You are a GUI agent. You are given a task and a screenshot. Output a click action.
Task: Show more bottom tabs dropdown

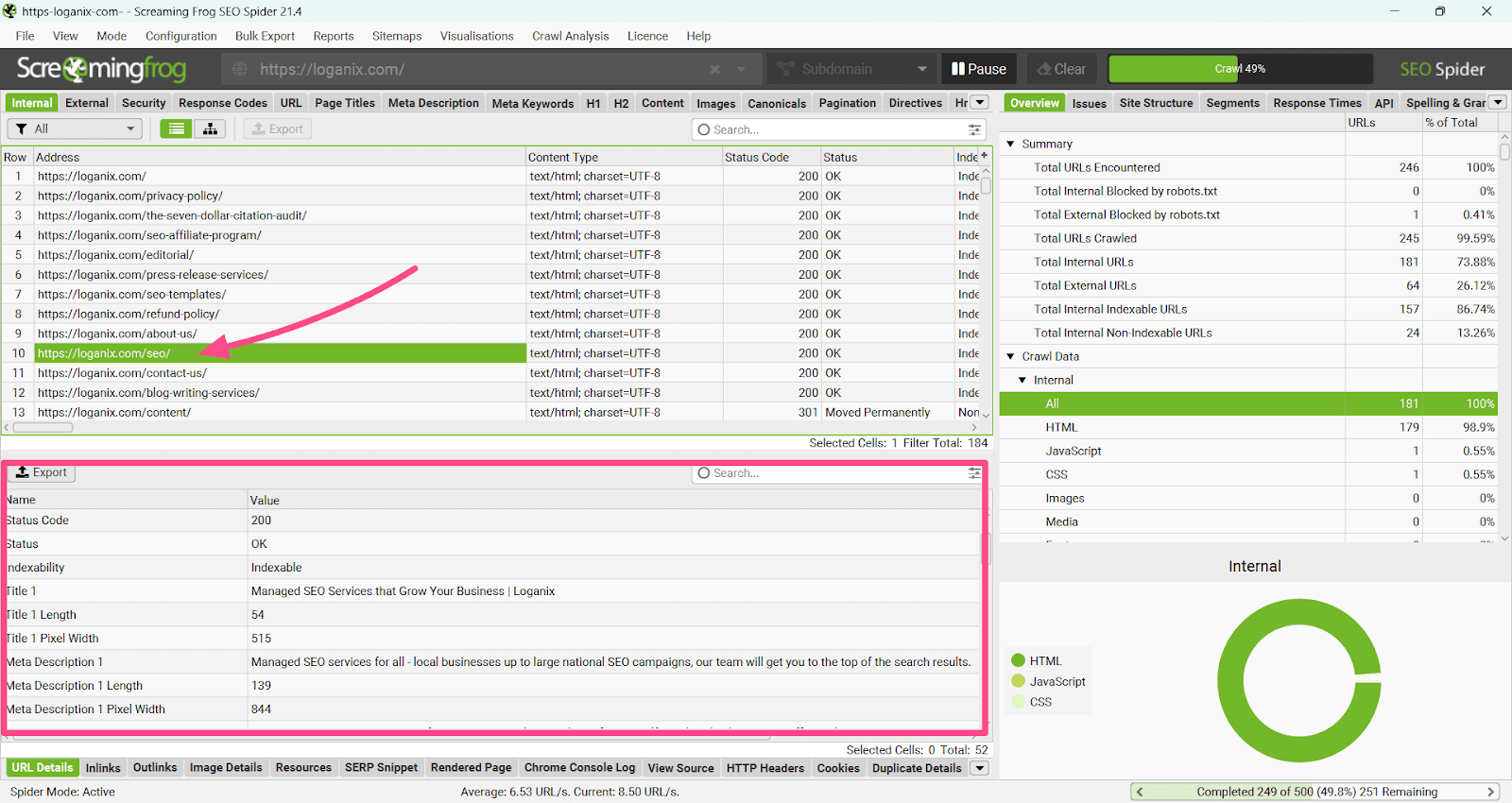pos(980,768)
